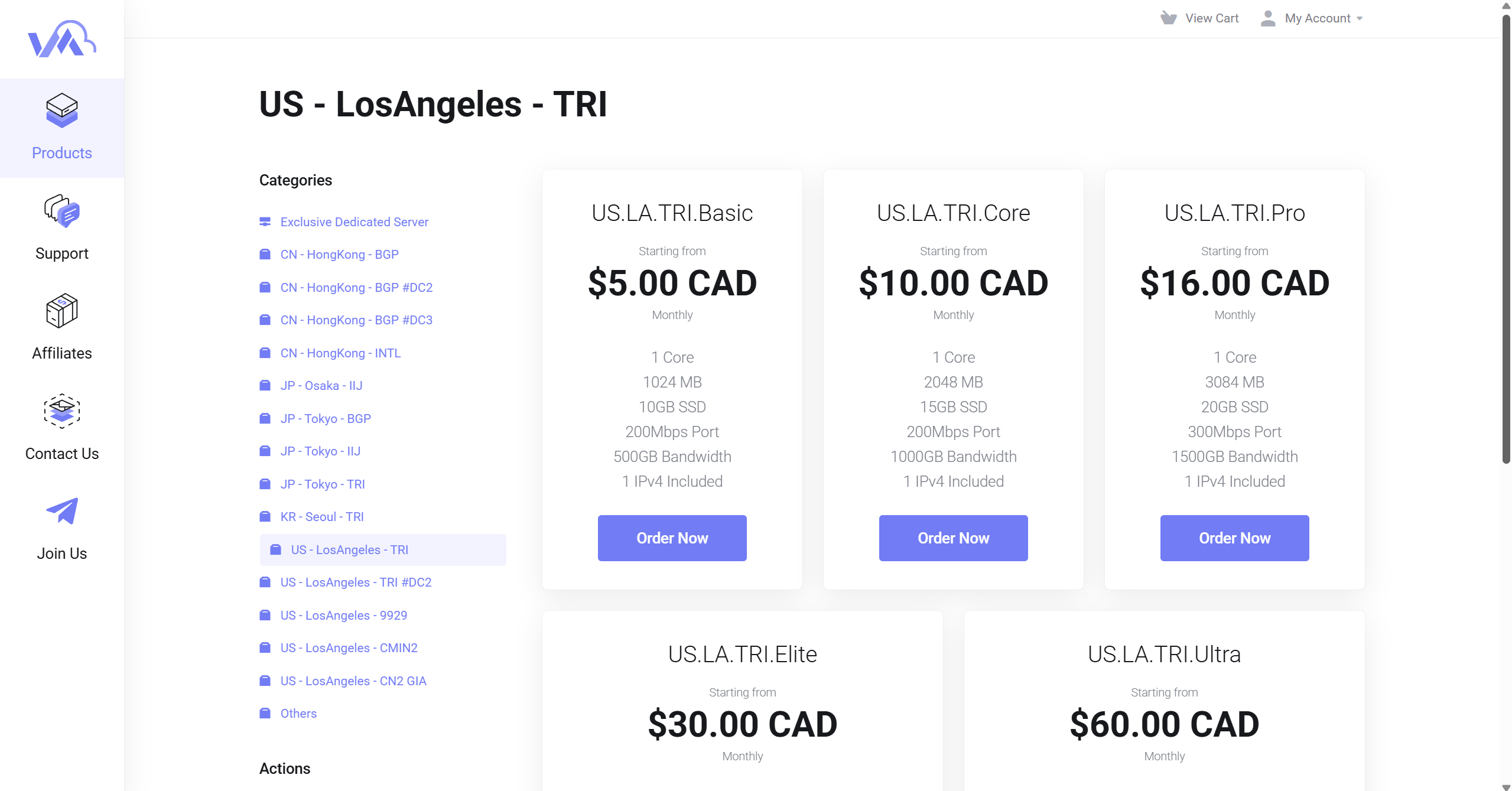Select CN - HongKong - BGP #DC3 category
Viewport: 1512px width, 791px height.
point(356,320)
